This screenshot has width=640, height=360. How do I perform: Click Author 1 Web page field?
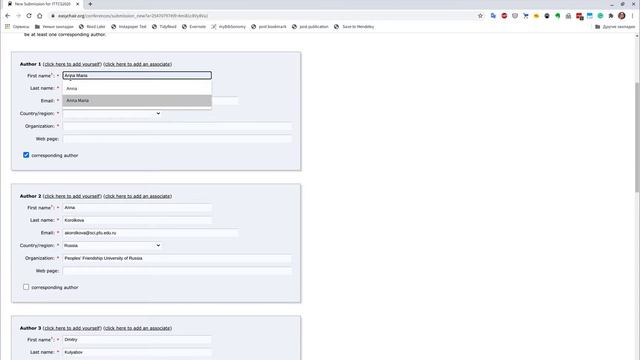[178, 139]
